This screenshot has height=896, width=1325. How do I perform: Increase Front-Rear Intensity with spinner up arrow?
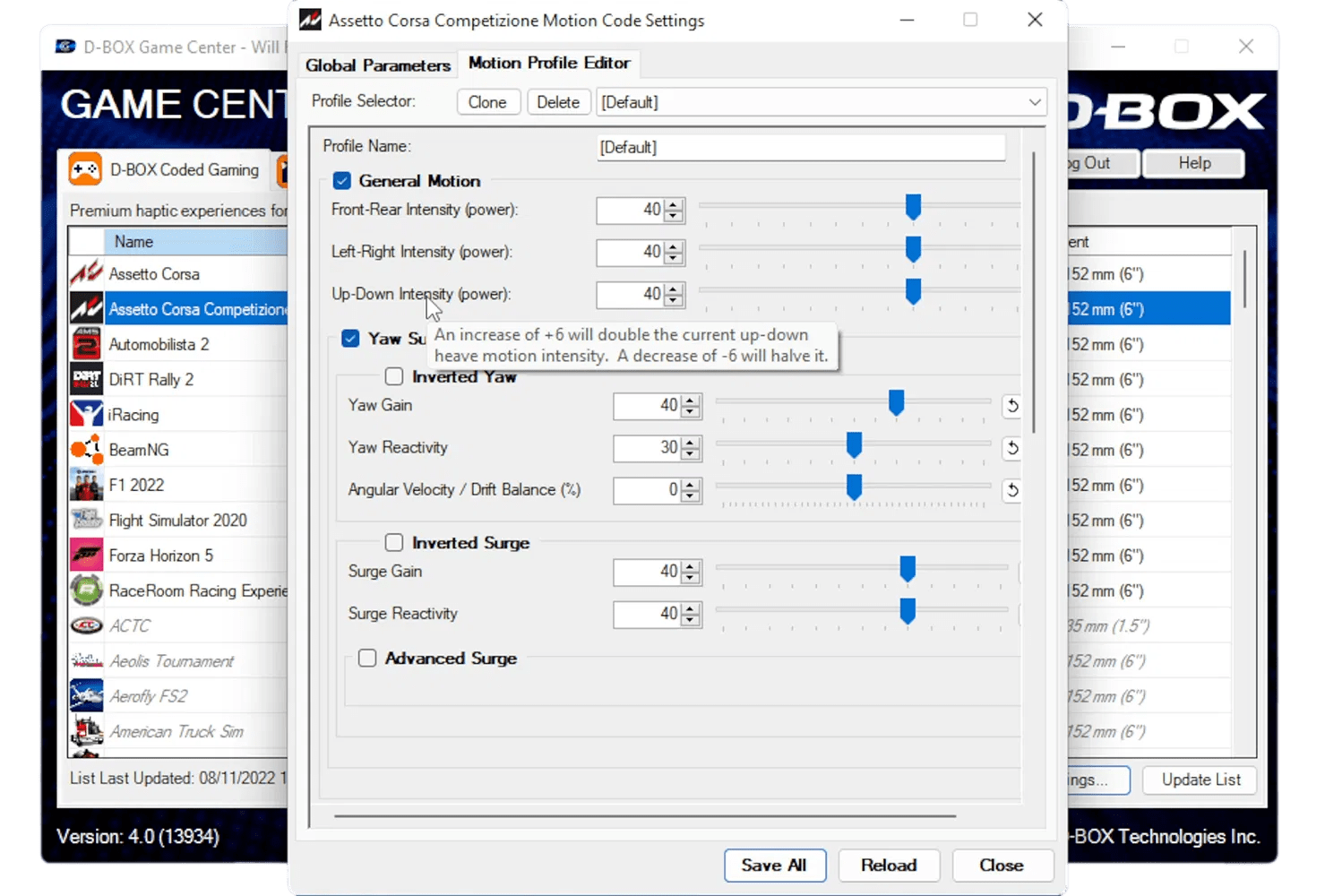pyautogui.click(x=674, y=205)
